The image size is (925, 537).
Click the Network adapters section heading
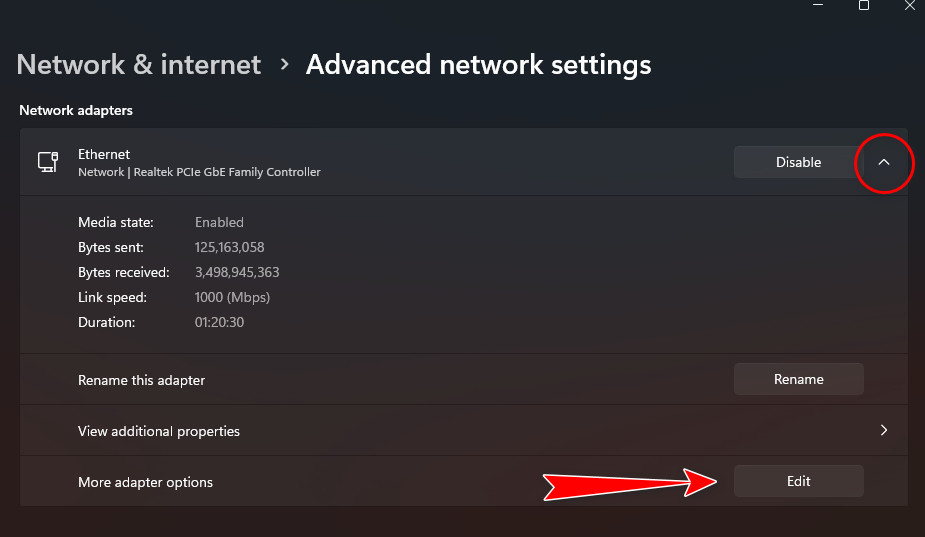tap(76, 110)
